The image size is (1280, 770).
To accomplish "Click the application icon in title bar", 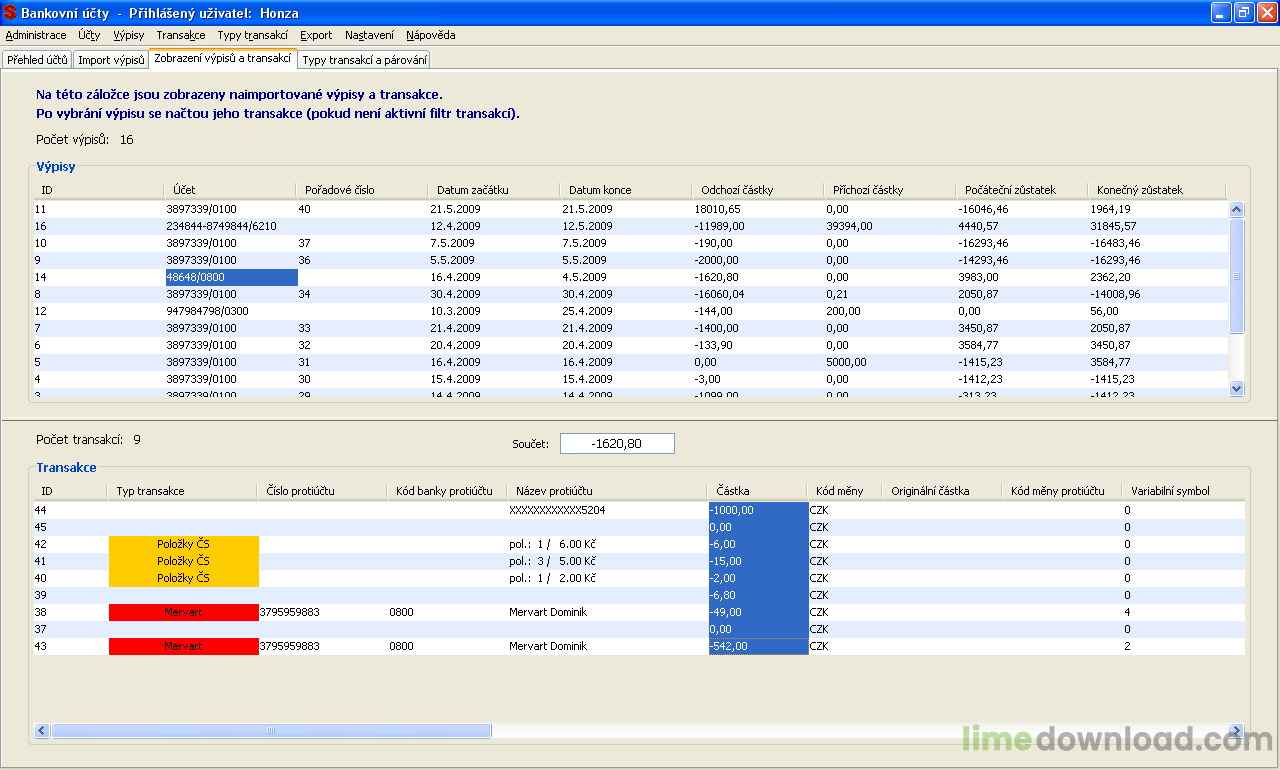I will (x=10, y=13).
